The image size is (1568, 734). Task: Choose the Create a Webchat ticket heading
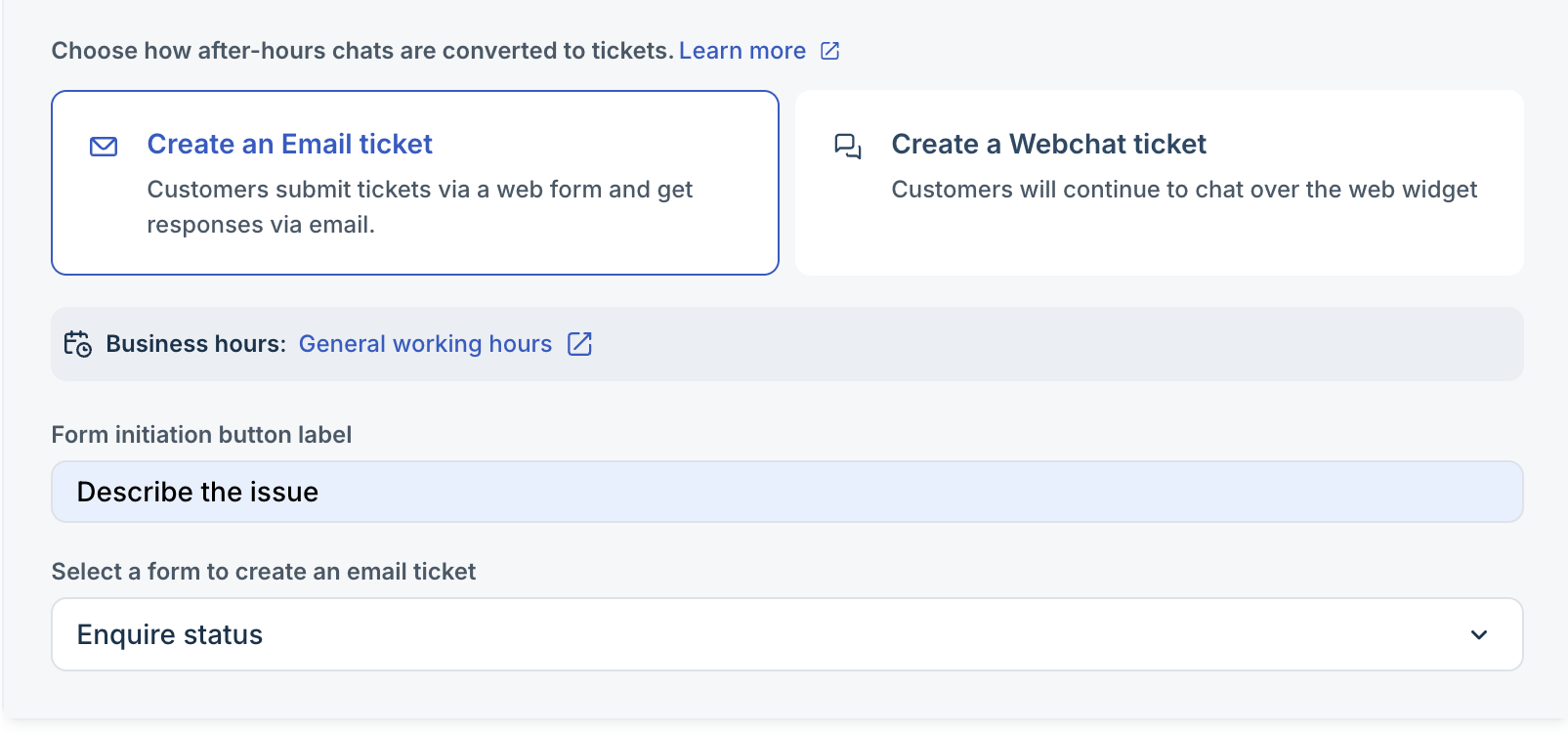1048,145
